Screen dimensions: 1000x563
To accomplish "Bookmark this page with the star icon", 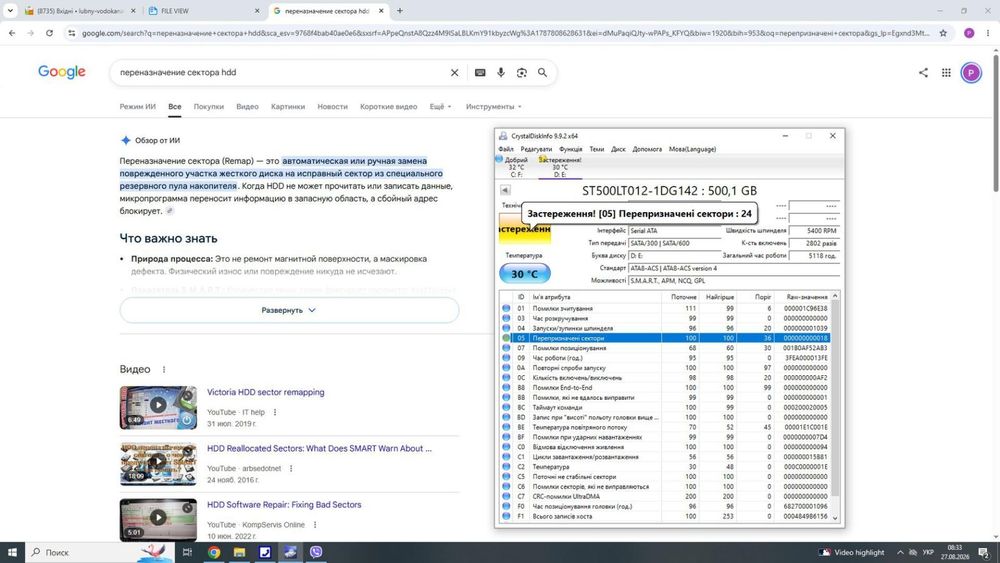I will (x=943, y=33).
